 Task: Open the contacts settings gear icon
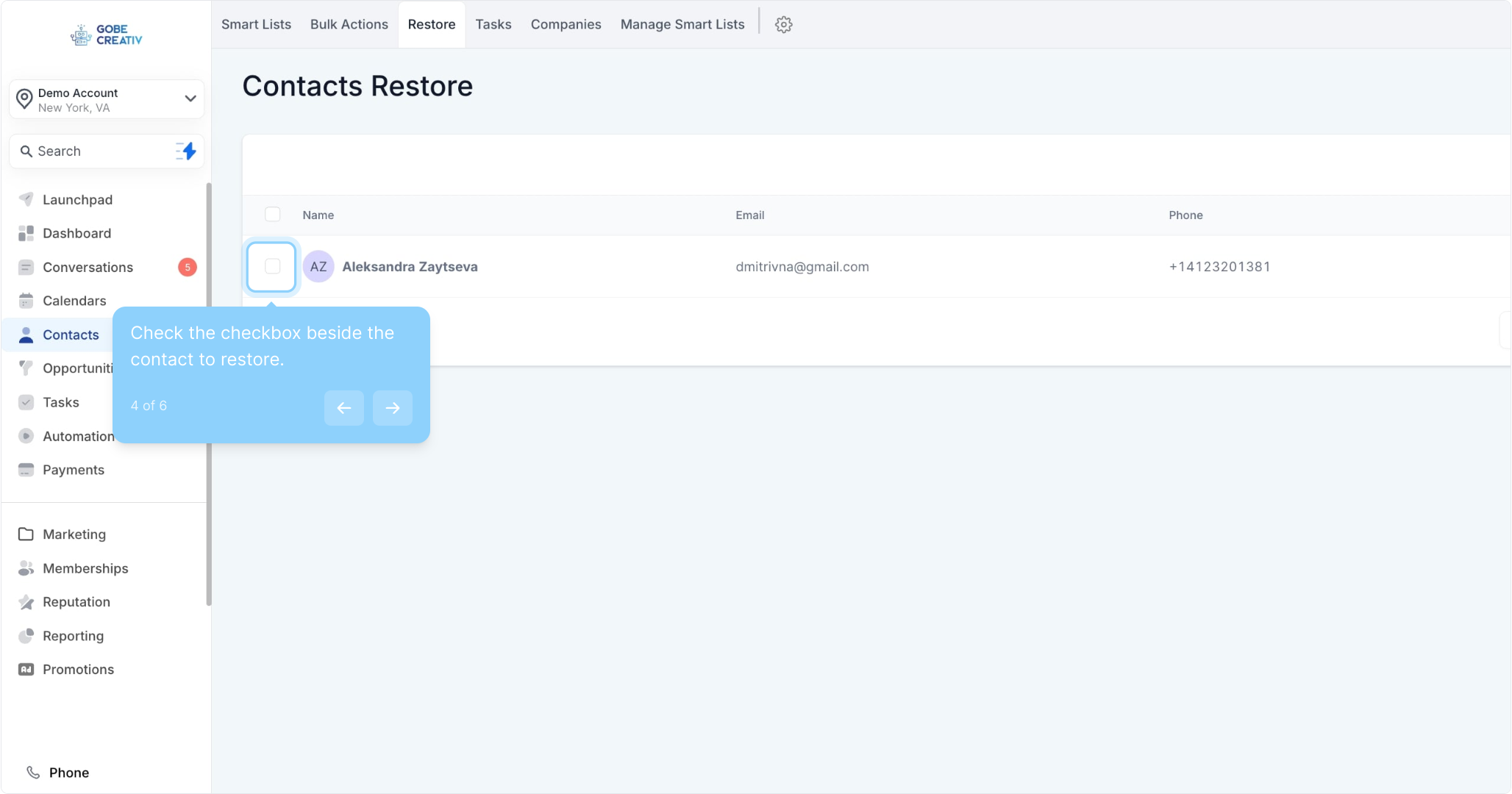[783, 24]
